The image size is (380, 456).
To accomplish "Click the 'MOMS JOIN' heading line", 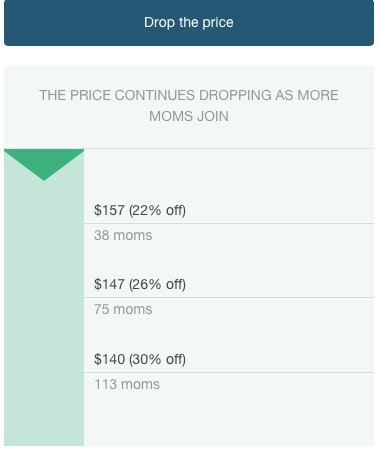I will (x=189, y=116).
